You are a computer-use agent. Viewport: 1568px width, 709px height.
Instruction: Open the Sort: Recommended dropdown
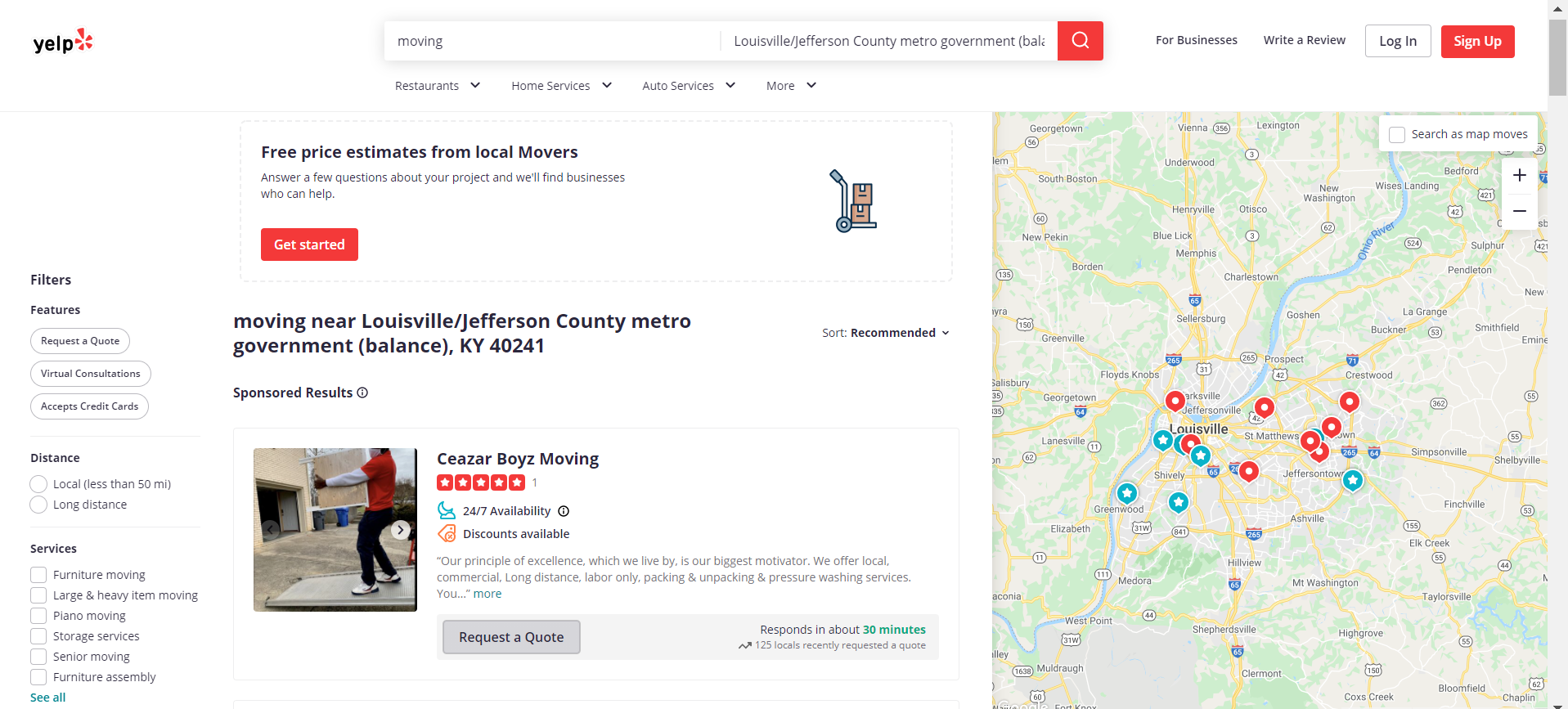tap(886, 333)
